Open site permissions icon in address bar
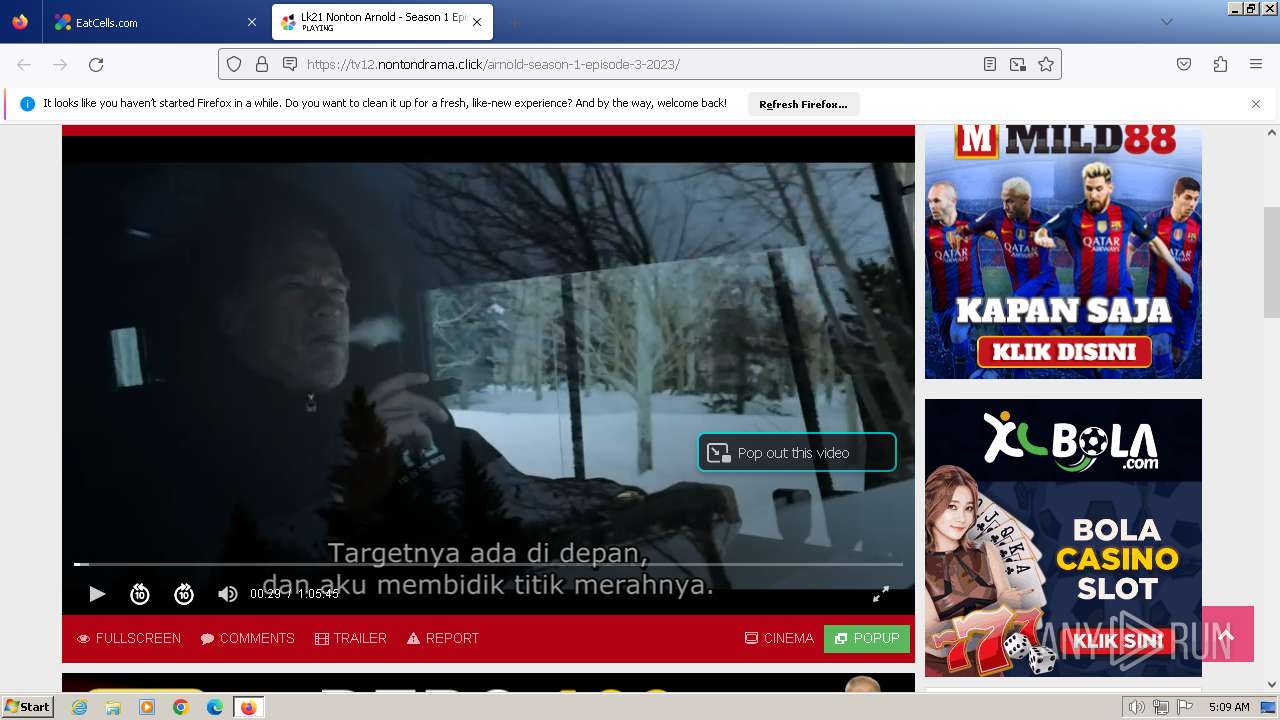This screenshot has height=720, width=1280. click(x=290, y=64)
